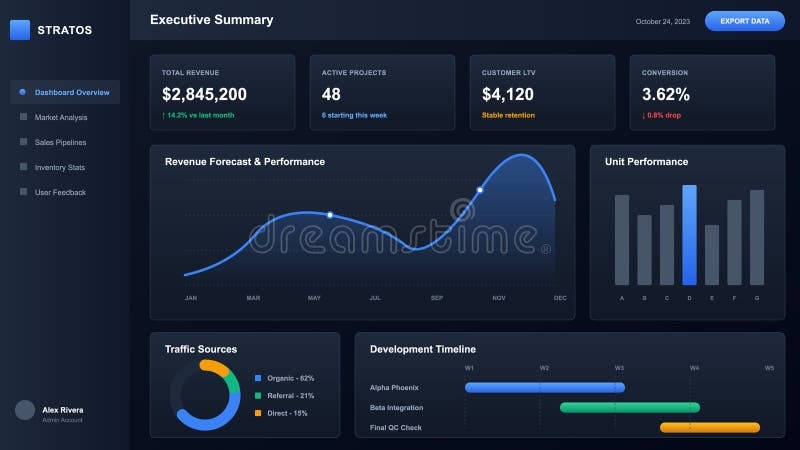Select the Customer LTV value $4,120

click(508, 94)
